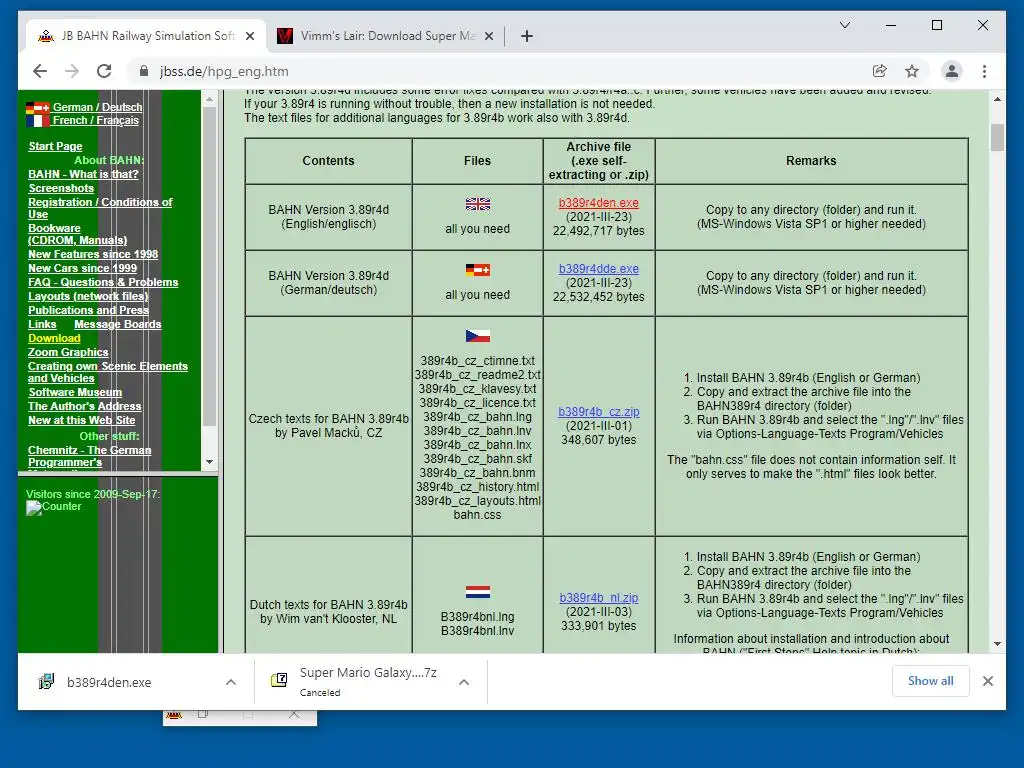Open the tab search chevron
1024x768 pixels.
coord(844,25)
